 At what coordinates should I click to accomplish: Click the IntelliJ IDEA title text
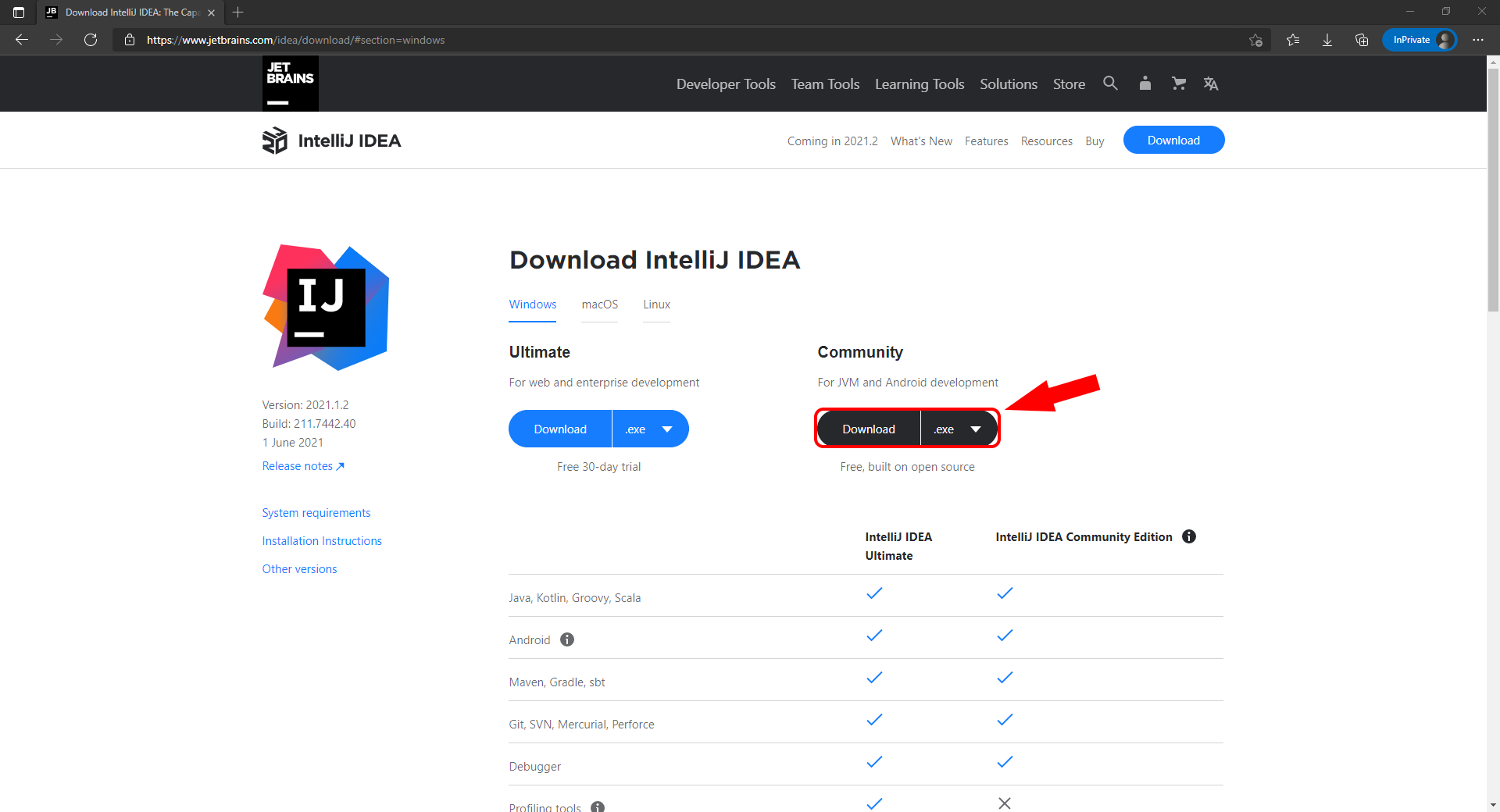click(x=349, y=141)
